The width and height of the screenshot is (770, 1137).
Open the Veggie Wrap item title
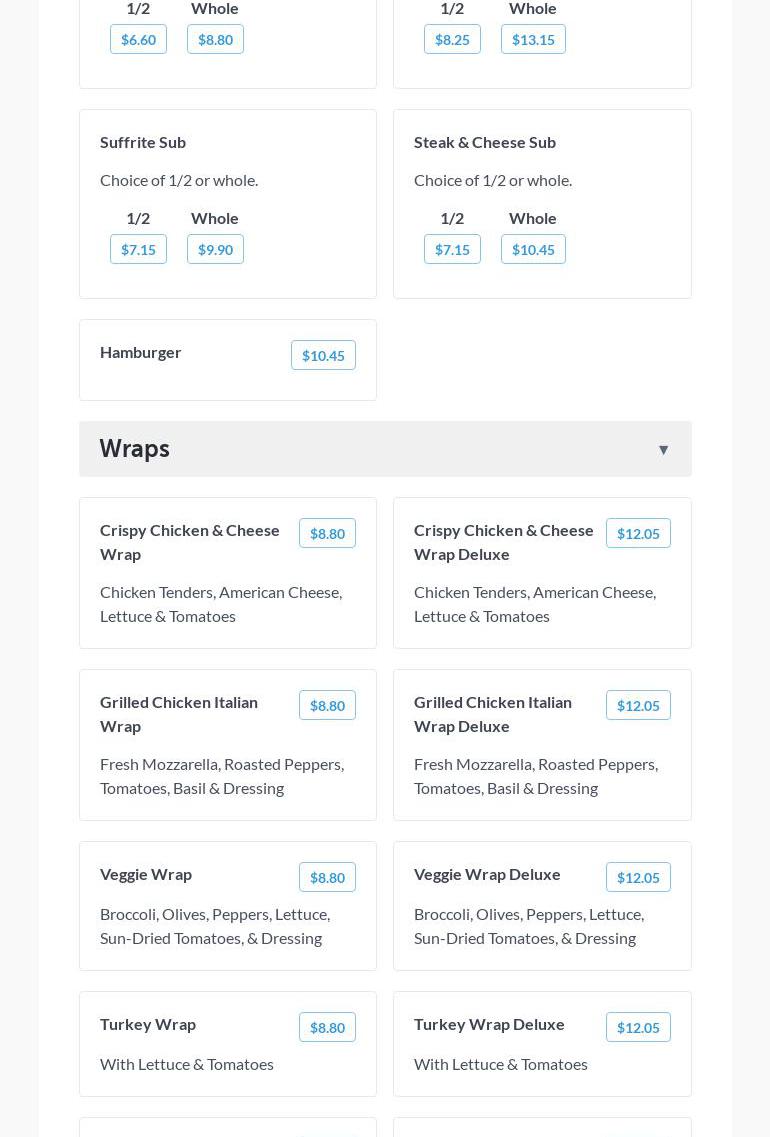(x=146, y=874)
